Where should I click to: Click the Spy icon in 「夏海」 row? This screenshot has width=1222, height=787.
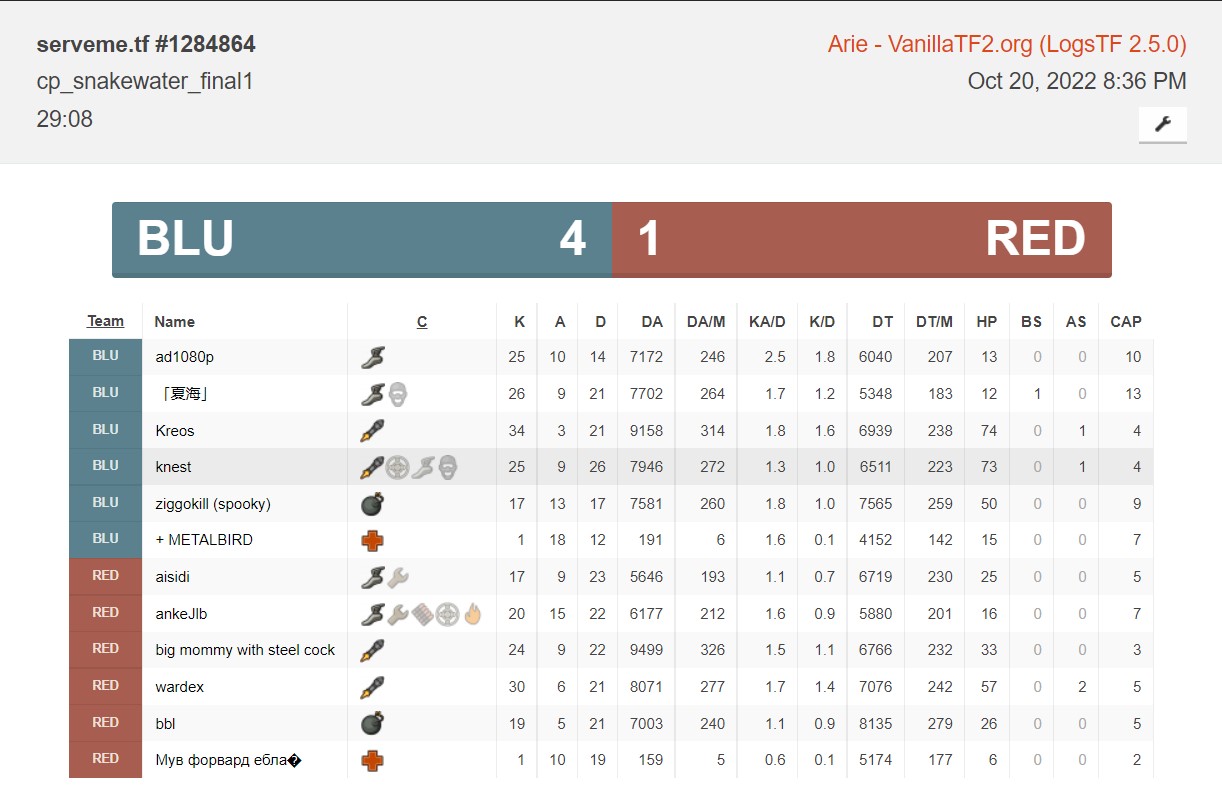[x=397, y=394]
